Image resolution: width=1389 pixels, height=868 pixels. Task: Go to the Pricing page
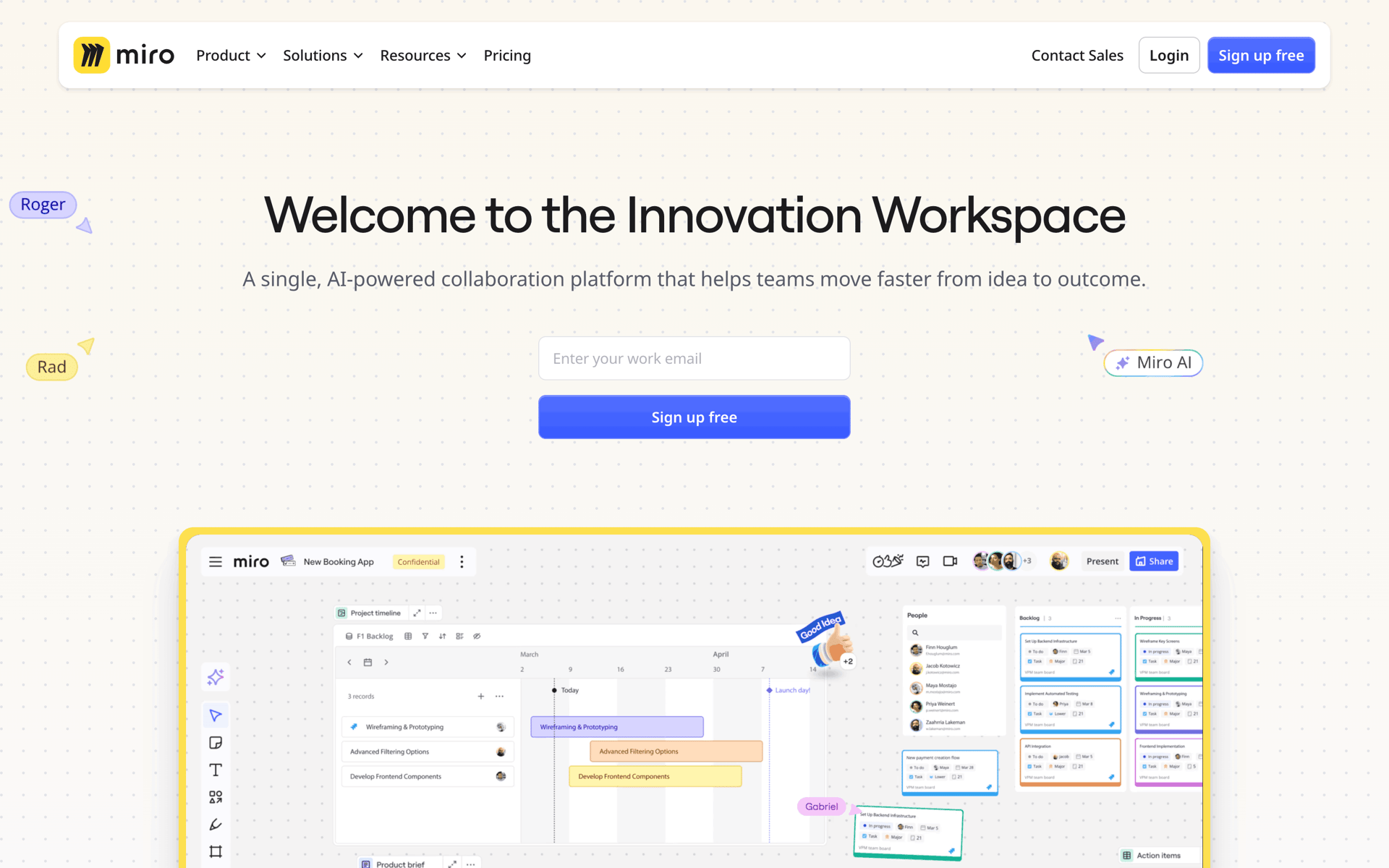click(507, 56)
